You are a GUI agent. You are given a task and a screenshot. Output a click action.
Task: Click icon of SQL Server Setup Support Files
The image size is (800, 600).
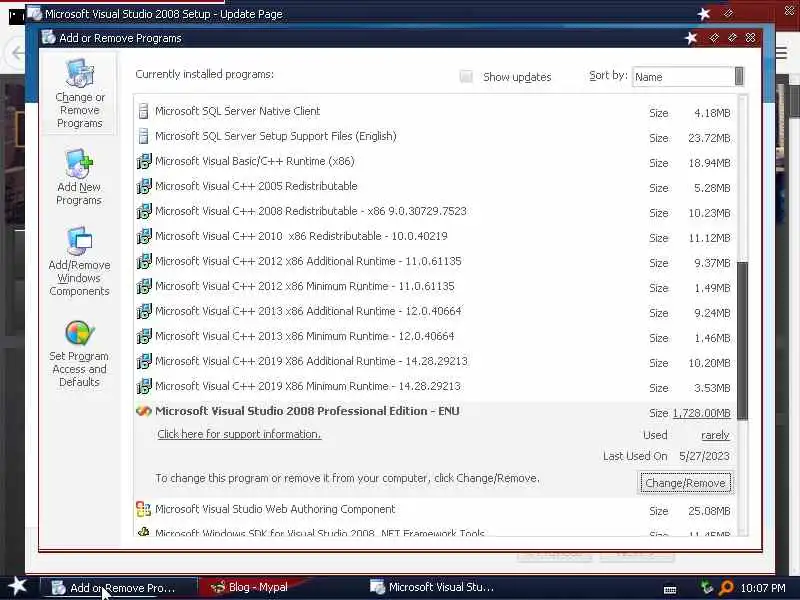pos(143,136)
